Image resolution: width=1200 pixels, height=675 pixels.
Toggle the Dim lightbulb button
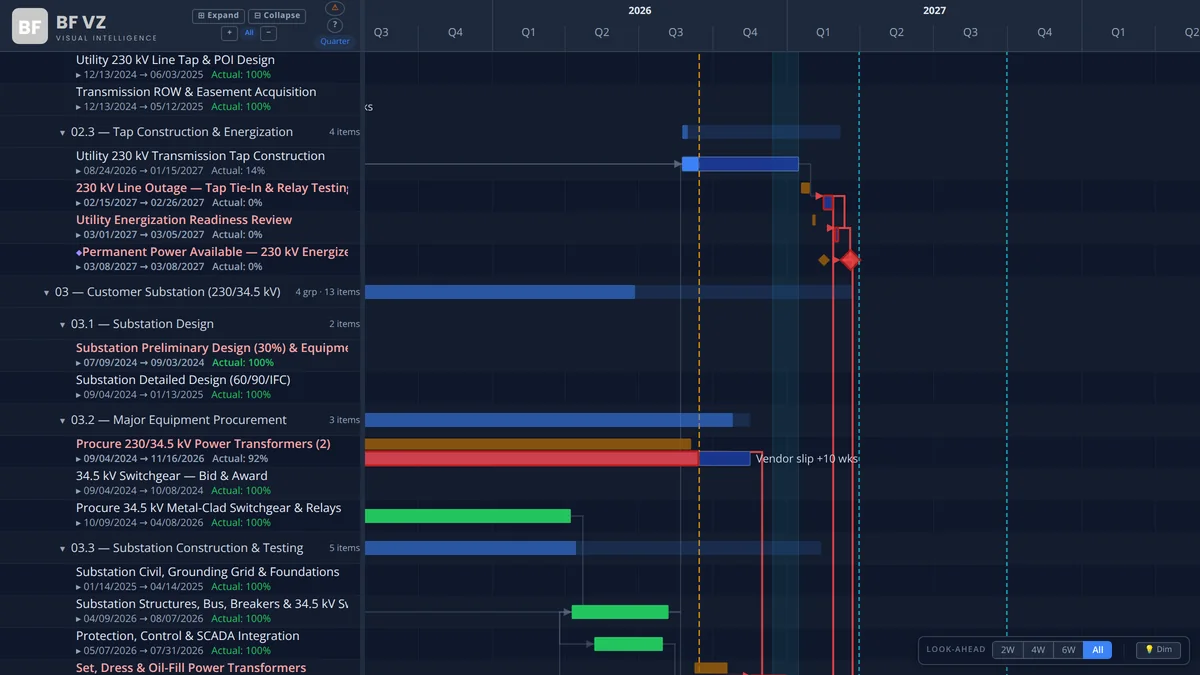click(x=1158, y=650)
